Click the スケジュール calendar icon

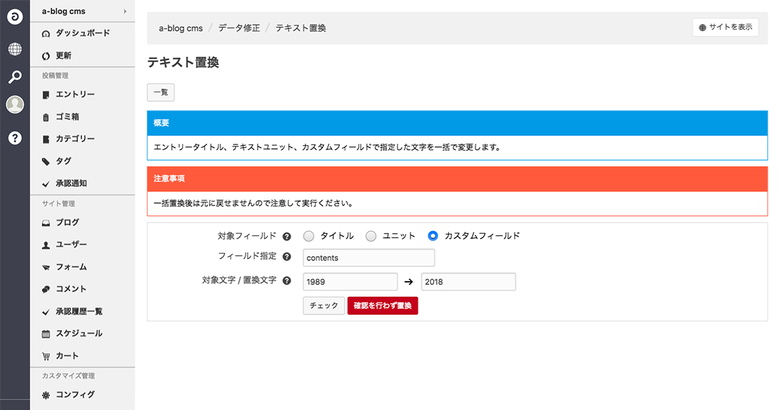tap(46, 334)
